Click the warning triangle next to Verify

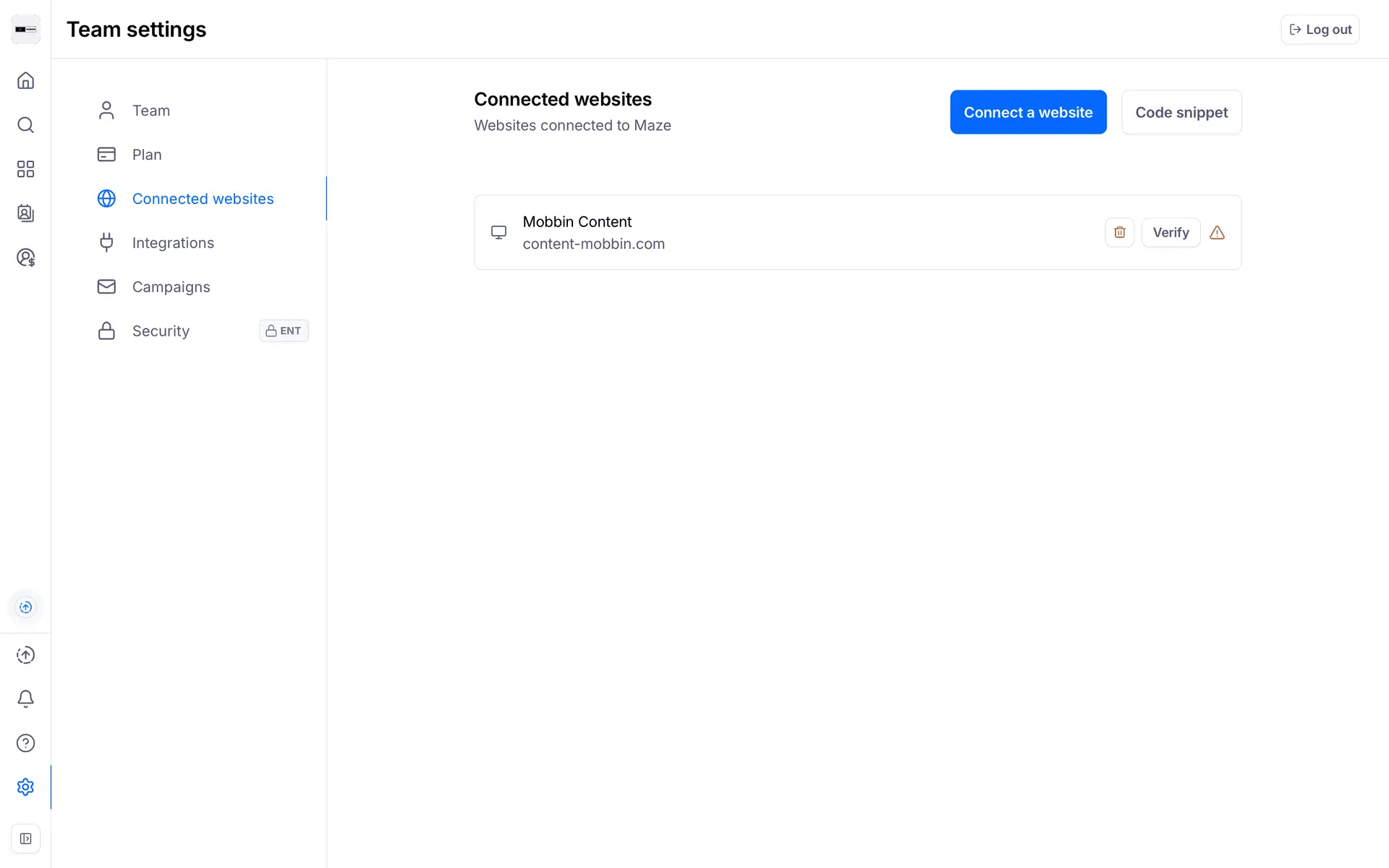coord(1217,233)
